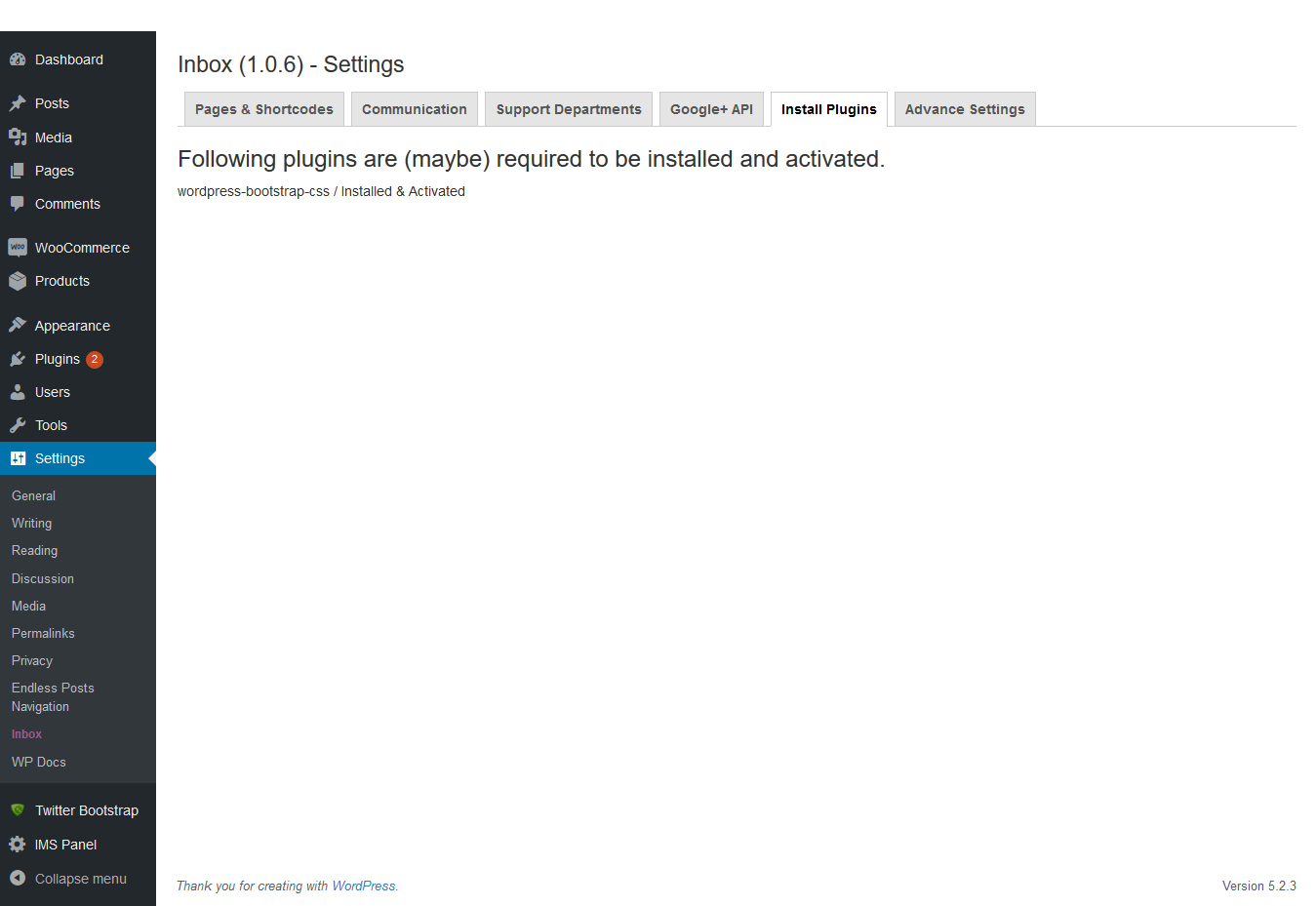The width and height of the screenshot is (1316, 906).
Task: Open Permalinks settings submenu item
Action: 43,633
